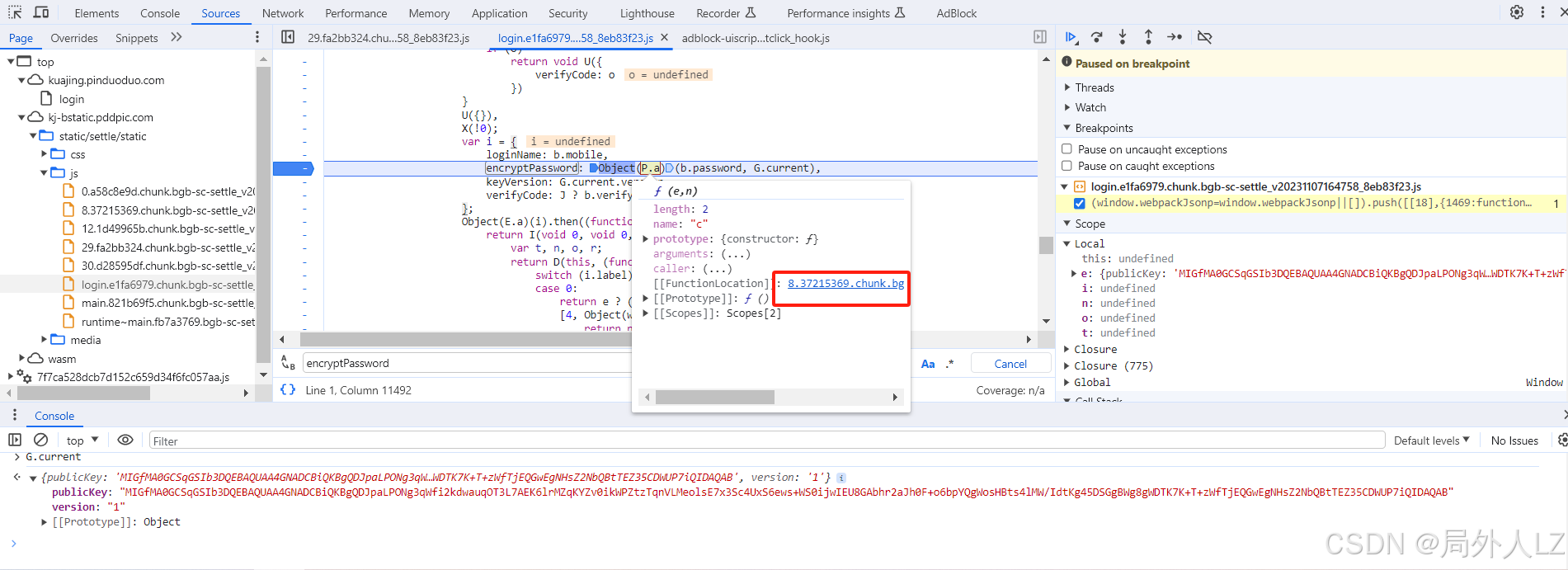Open the navigator pane three-dot menu
This screenshot has width=1568, height=570.
tap(257, 37)
